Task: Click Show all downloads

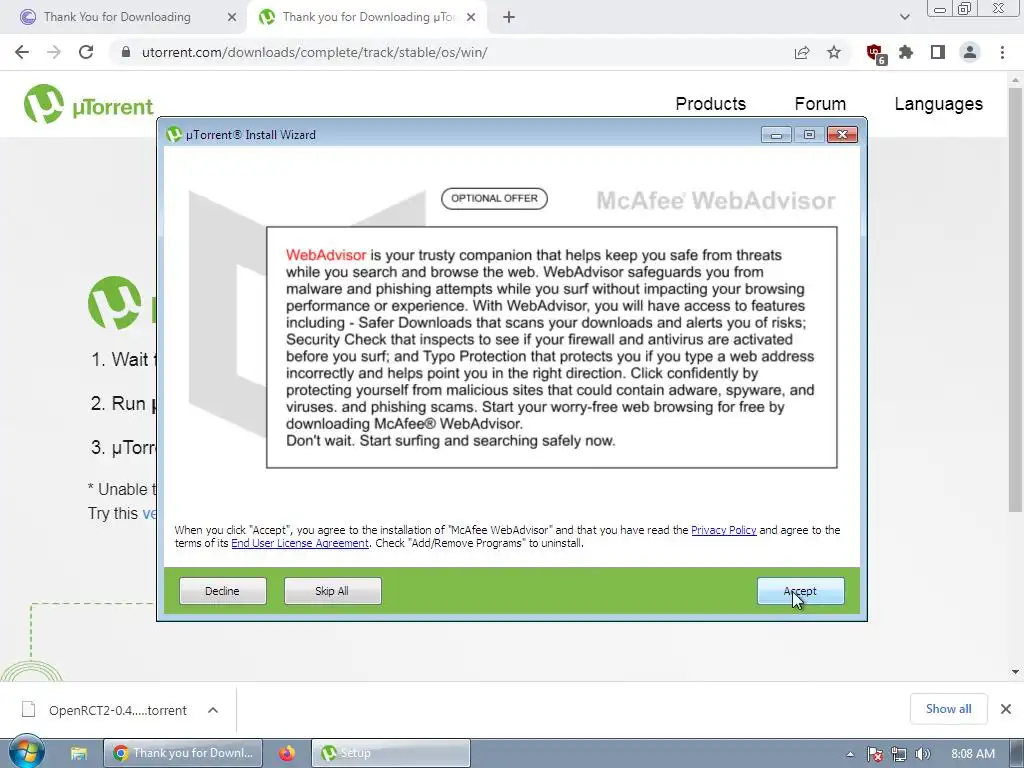Action: tap(948, 709)
